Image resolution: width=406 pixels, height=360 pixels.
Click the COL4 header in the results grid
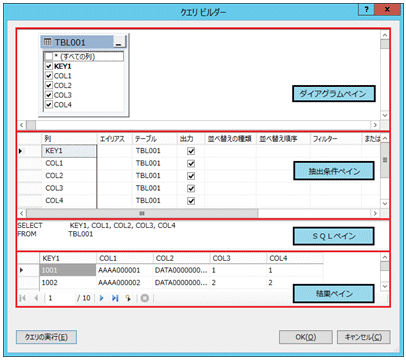coord(294,258)
